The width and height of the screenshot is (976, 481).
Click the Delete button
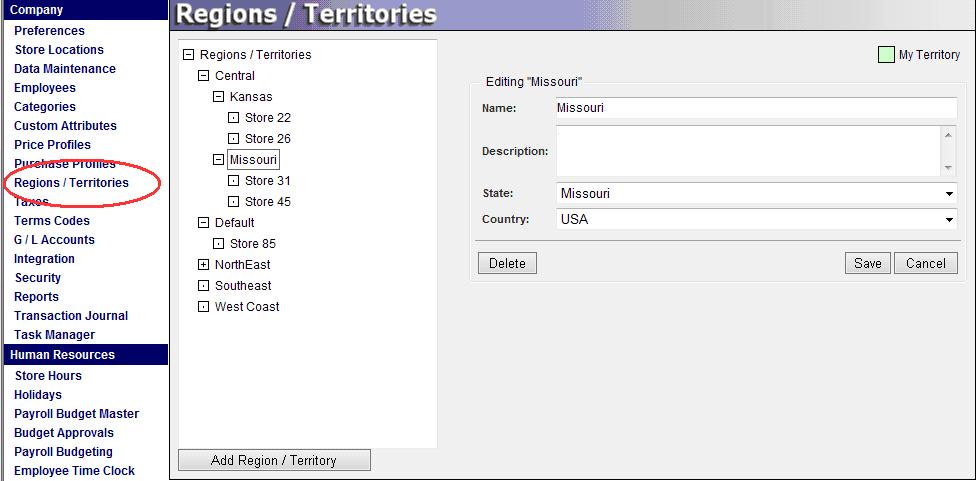click(x=507, y=263)
